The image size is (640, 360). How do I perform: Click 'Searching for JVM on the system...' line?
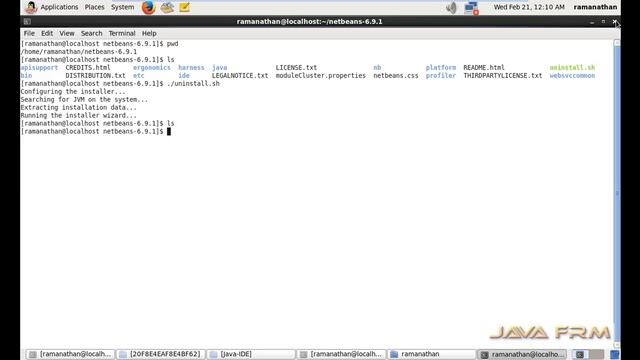[x=84, y=99]
